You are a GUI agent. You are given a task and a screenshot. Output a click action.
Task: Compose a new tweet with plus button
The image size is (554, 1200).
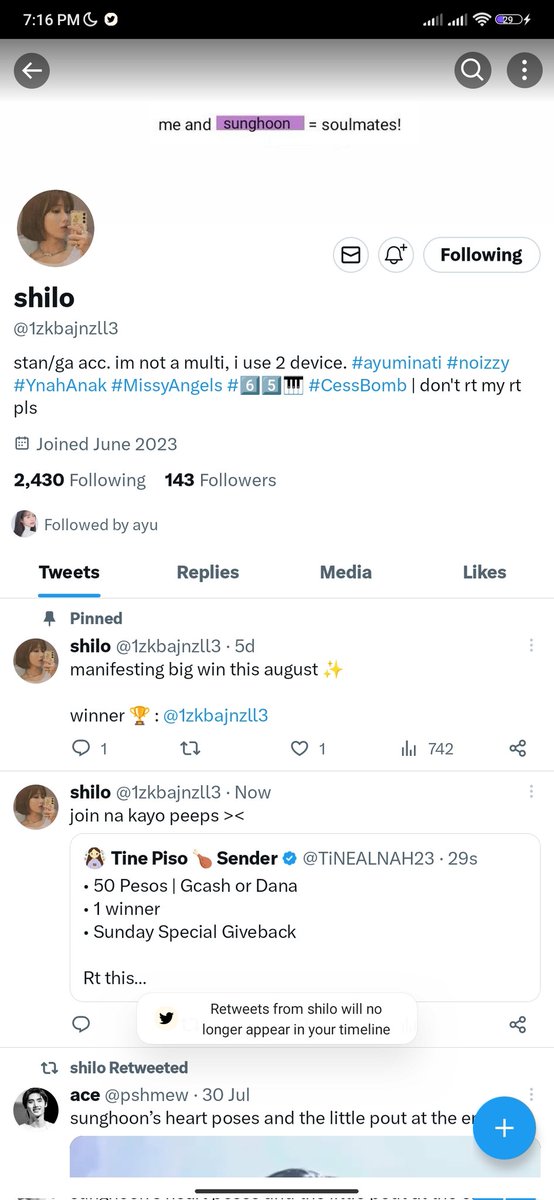504,1128
